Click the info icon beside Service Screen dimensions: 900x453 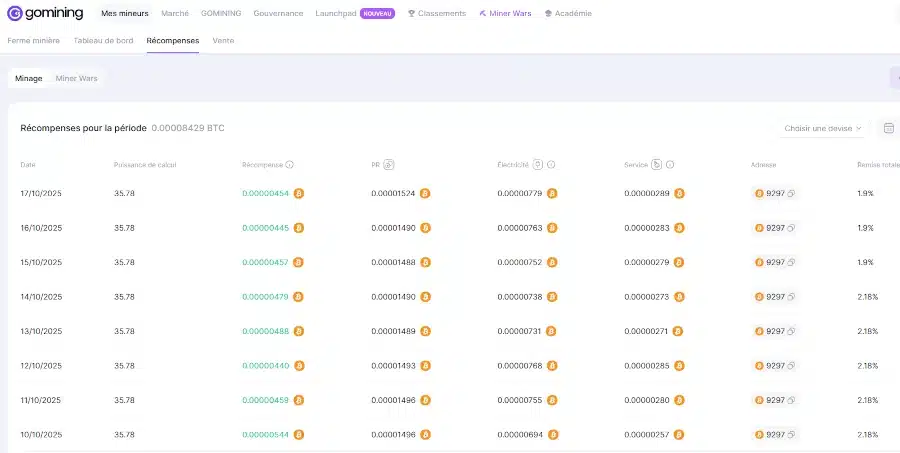(x=670, y=165)
